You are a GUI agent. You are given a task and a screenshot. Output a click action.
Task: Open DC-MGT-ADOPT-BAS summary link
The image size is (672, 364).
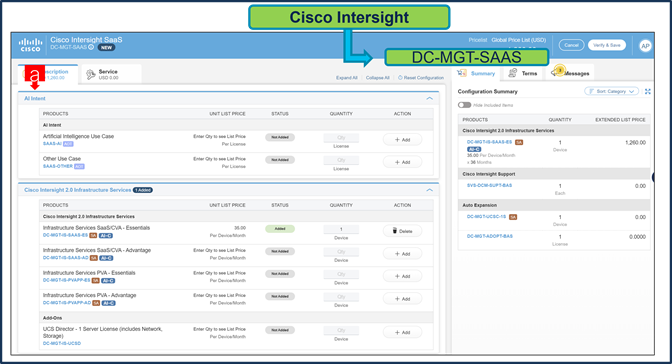click(x=490, y=236)
